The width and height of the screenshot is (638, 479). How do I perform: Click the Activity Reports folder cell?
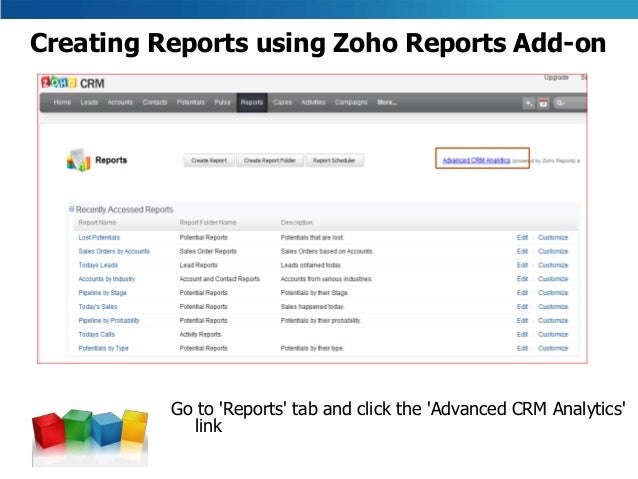point(200,334)
